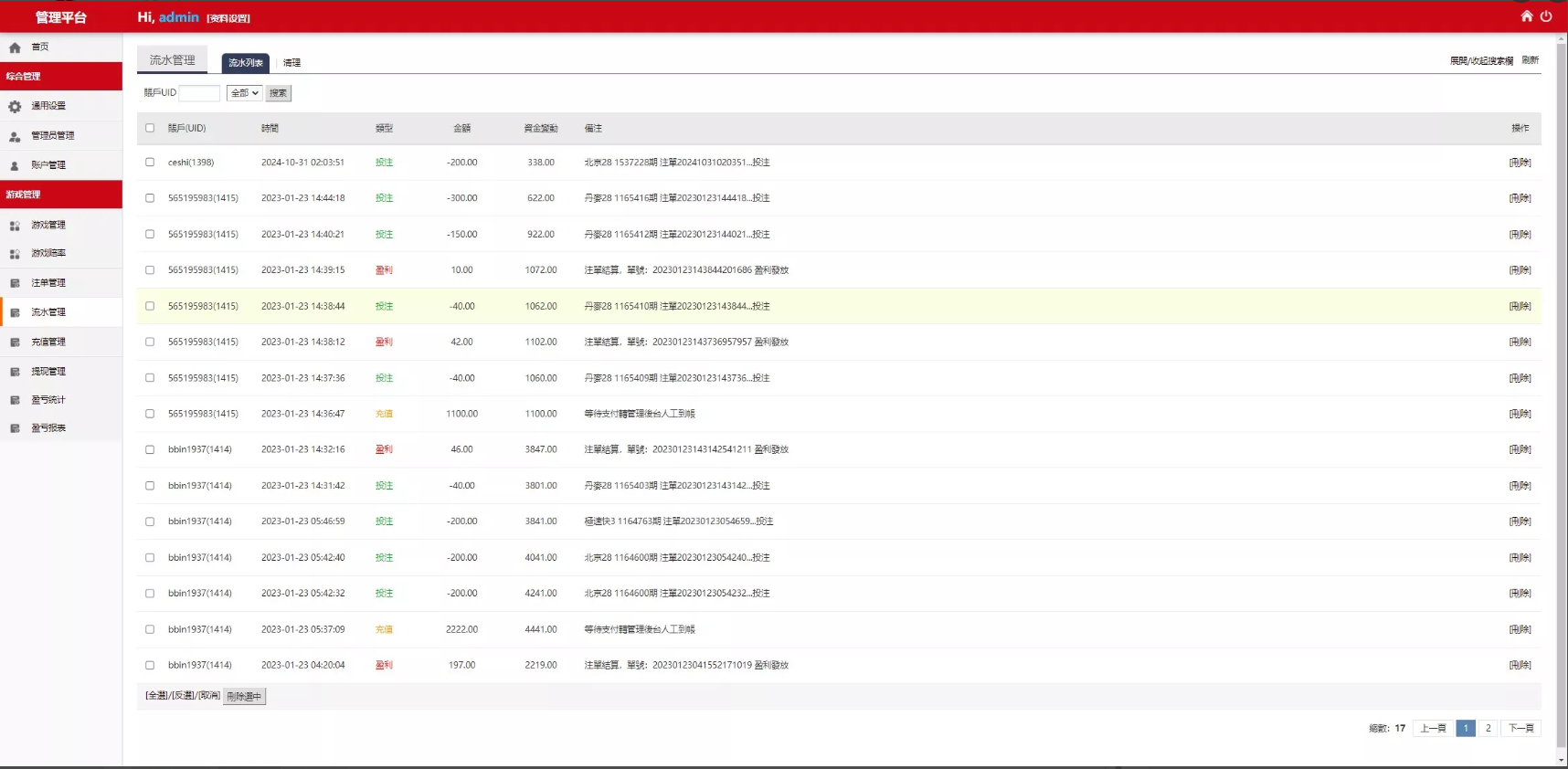This screenshot has width=1568, height=769.
Task: Click the 充值管理 sidebar icon
Action: [15, 342]
